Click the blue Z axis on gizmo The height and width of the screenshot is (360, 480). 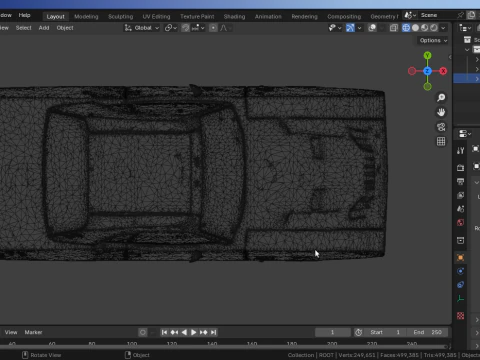[427, 71]
